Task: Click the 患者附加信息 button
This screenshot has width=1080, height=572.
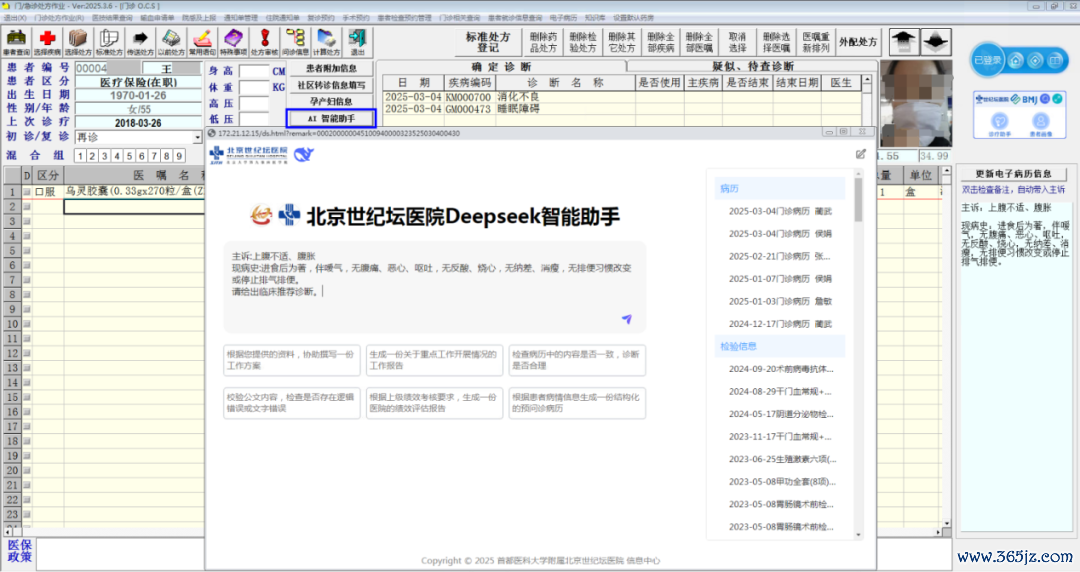Action: pos(331,68)
